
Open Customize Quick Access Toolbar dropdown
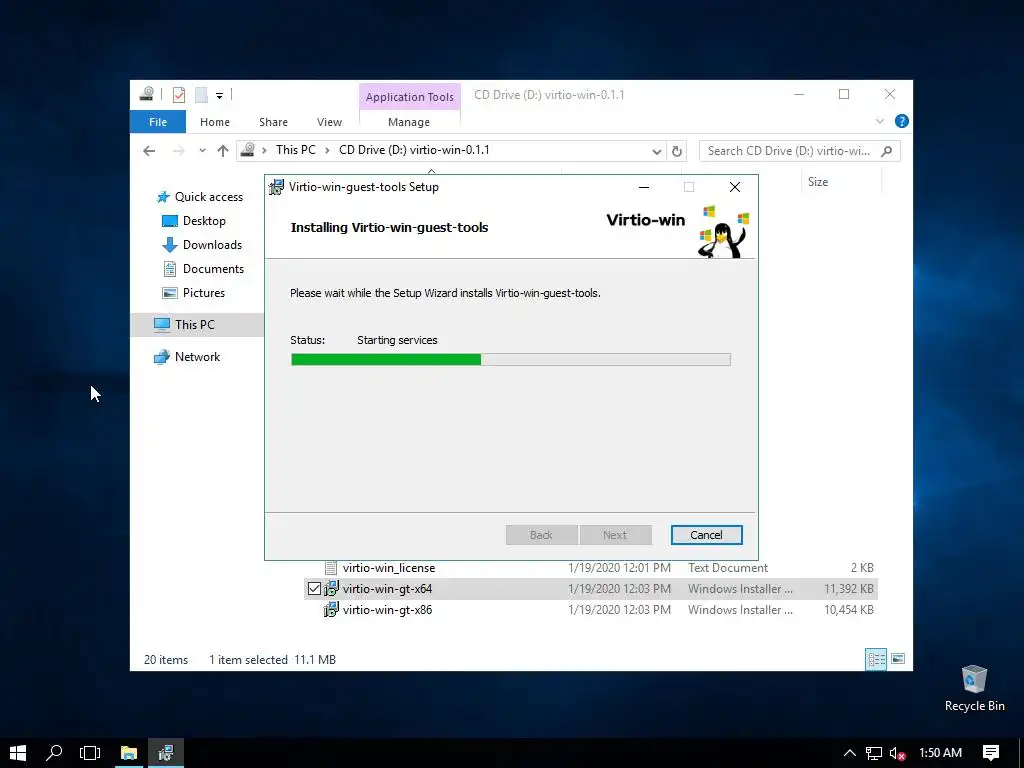pyautogui.click(x=219, y=96)
